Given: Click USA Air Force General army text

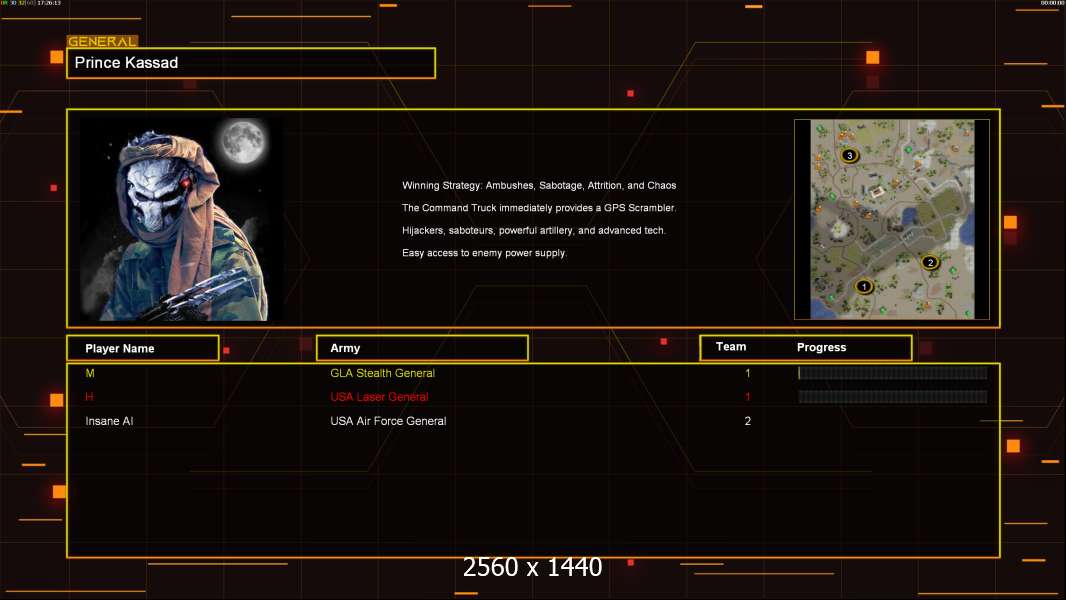Looking at the screenshot, I should (388, 421).
